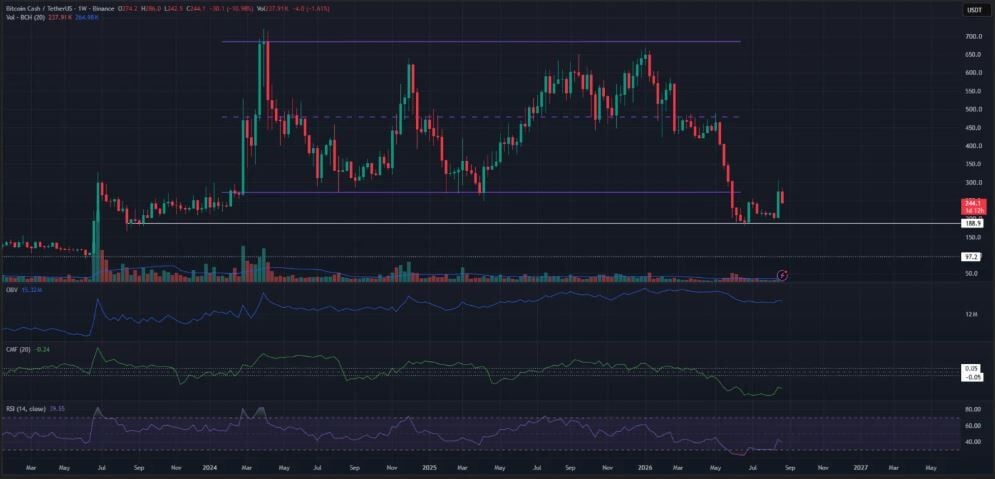Click the 188.9 horizontal line price label
995x479 pixels.
(x=973, y=223)
